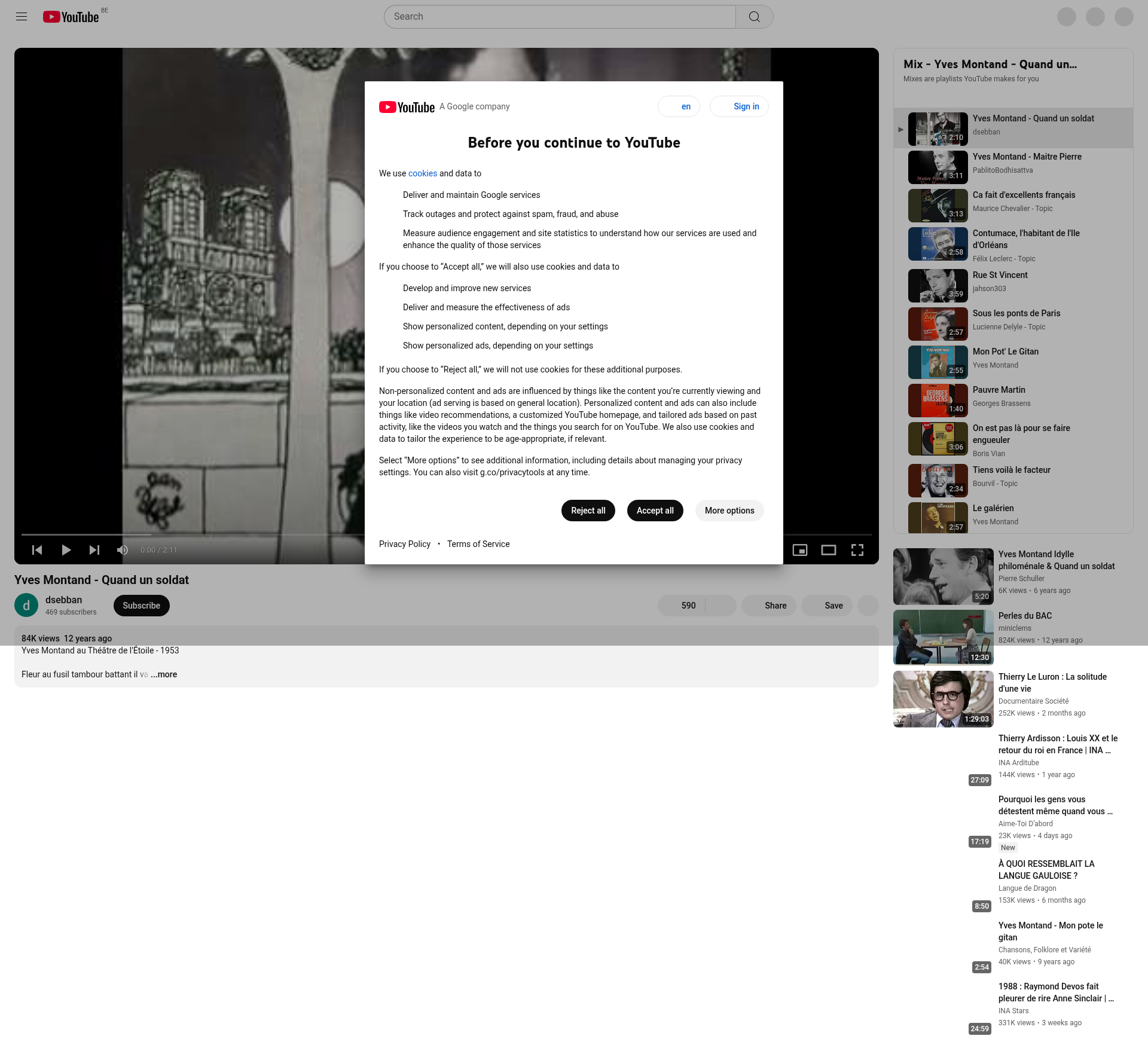The width and height of the screenshot is (1148, 1042).
Task: Open the hamburger guide menu
Action: click(x=22, y=17)
